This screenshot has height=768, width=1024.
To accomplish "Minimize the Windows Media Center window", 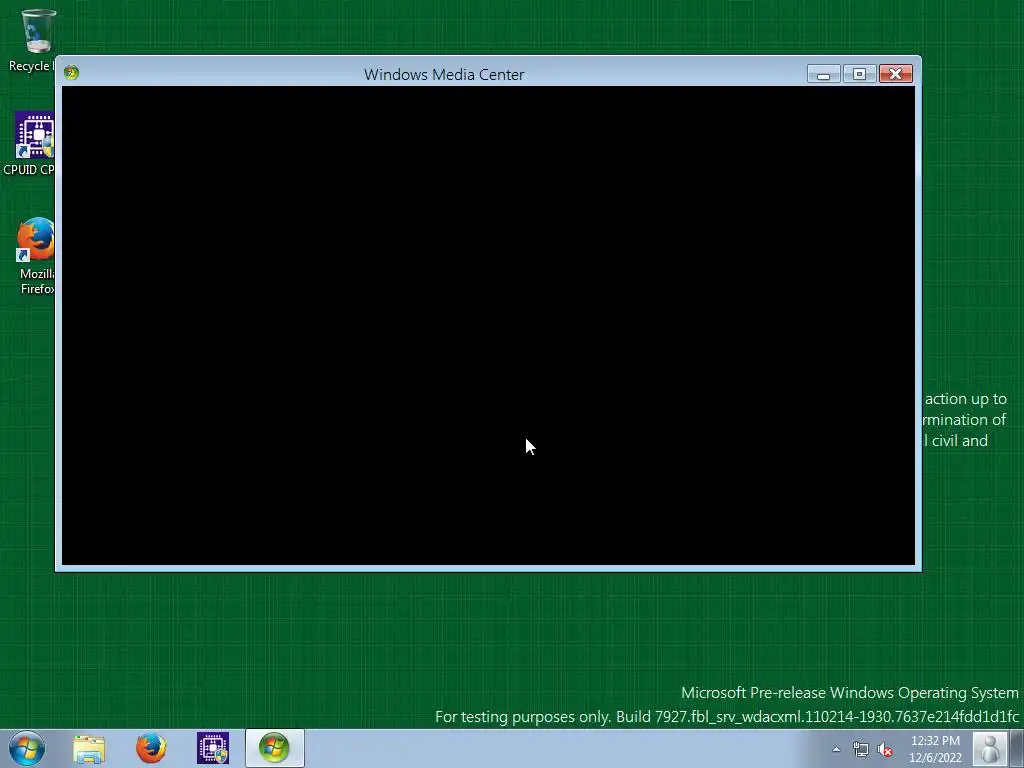I will tap(824, 74).
